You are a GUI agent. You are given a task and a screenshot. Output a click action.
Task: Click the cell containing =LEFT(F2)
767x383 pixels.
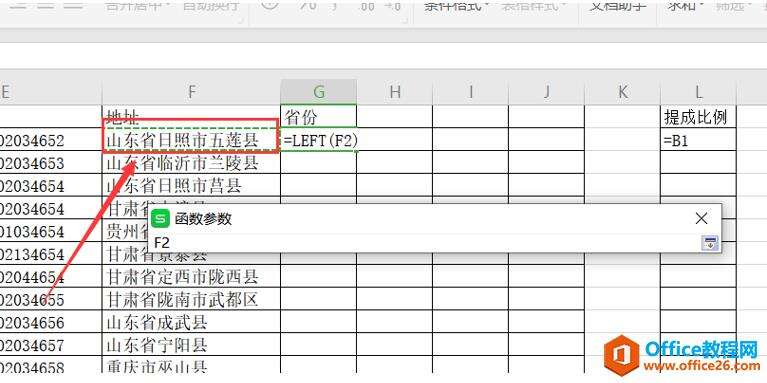pos(319,140)
